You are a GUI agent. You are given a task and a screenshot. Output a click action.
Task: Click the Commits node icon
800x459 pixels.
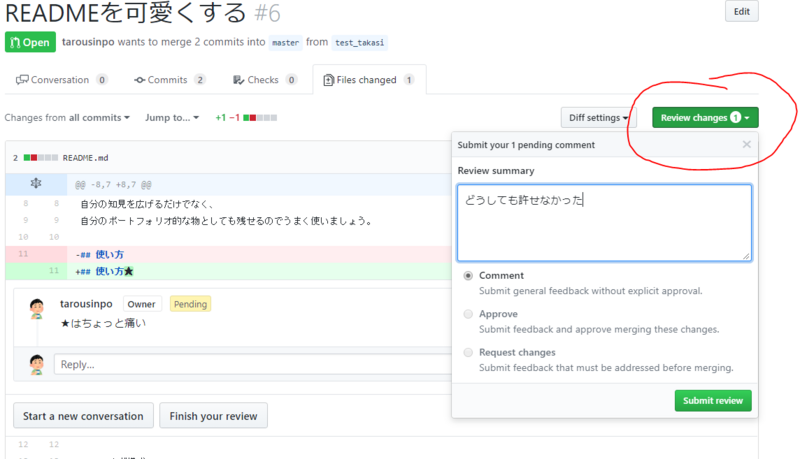139,80
